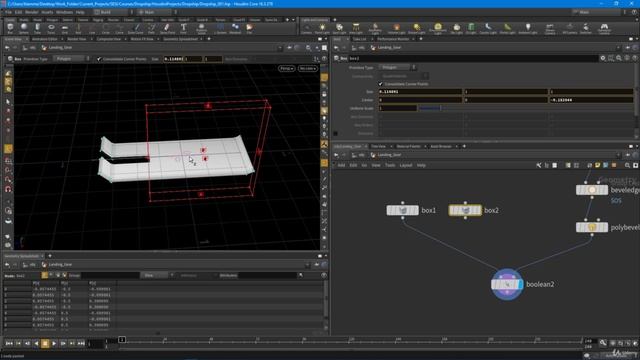This screenshot has width=640, height=360.
Task: Toggle Consolidate Corner Points in viewport toolbar
Action: 99,59
